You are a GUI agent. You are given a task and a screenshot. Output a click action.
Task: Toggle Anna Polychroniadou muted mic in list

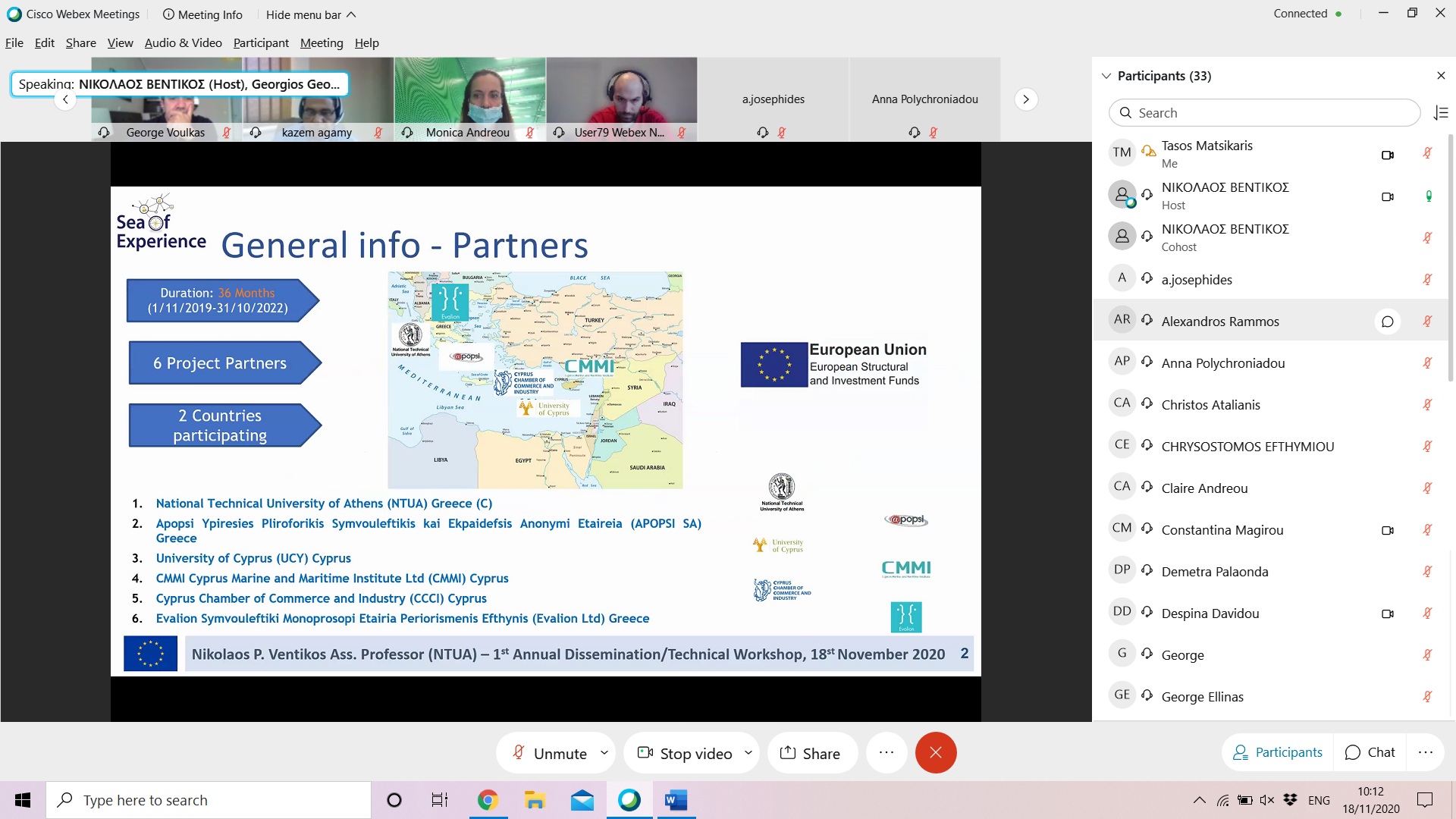pos(1427,362)
